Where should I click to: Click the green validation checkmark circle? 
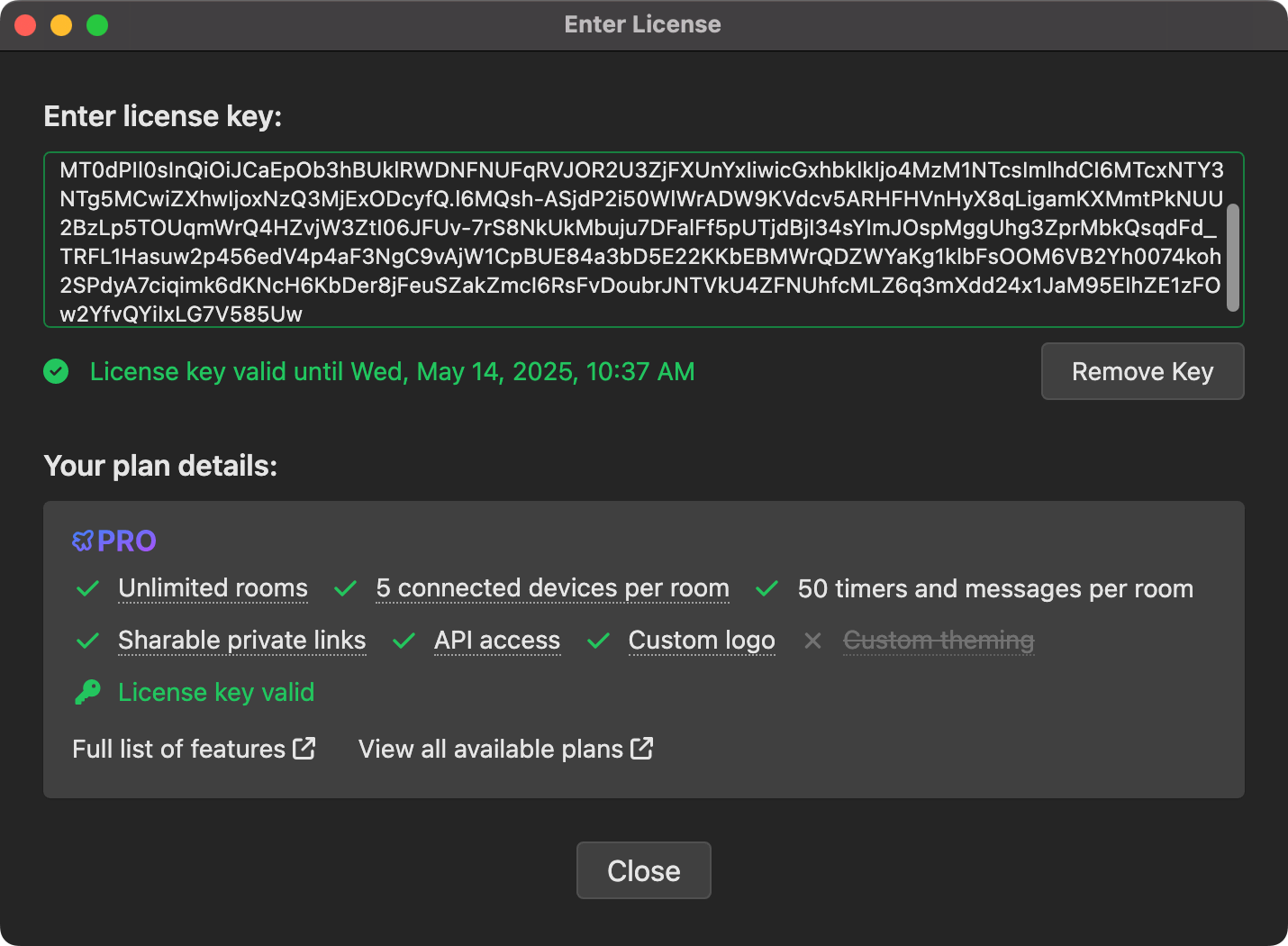56,371
